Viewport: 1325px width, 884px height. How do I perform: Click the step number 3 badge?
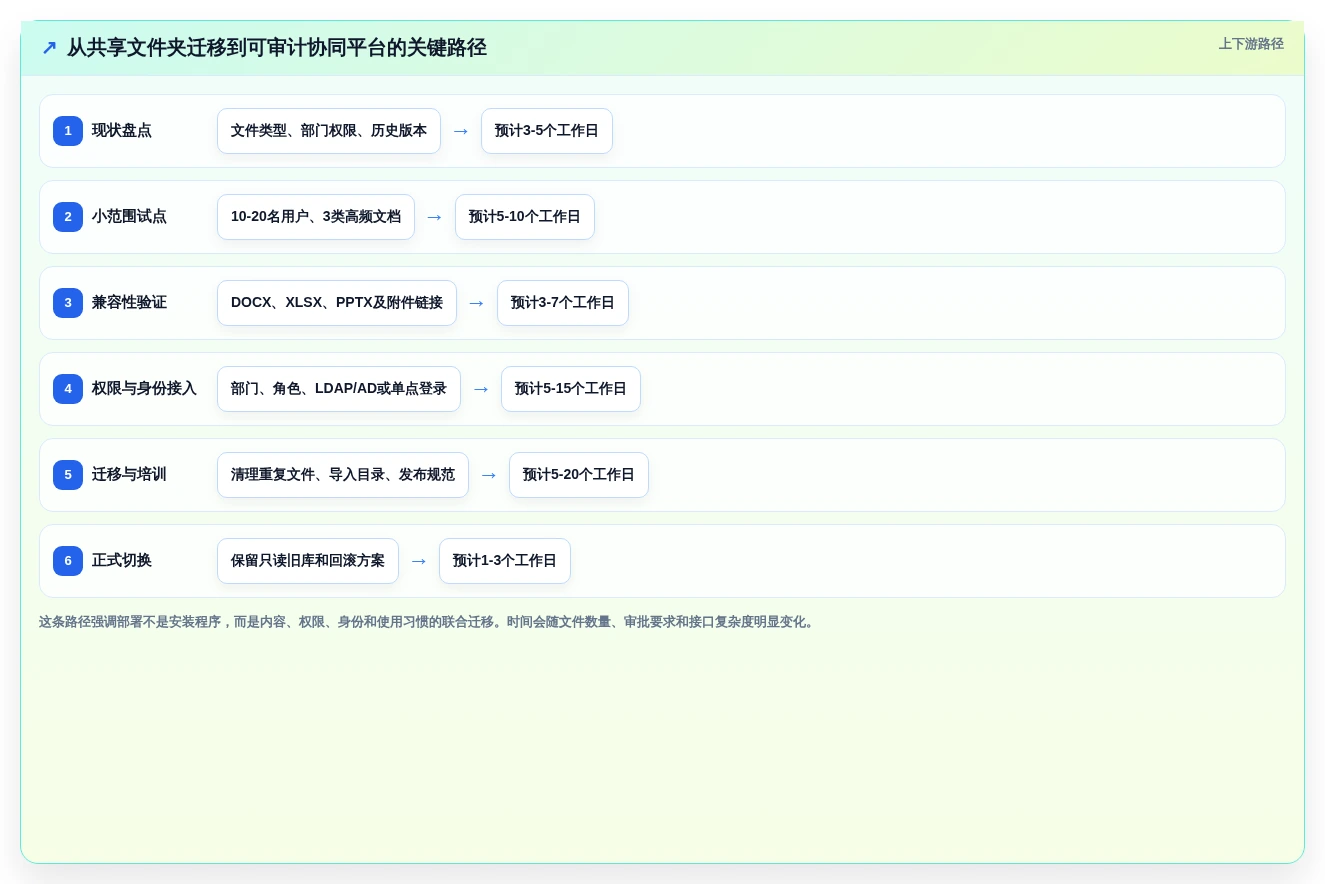68,303
